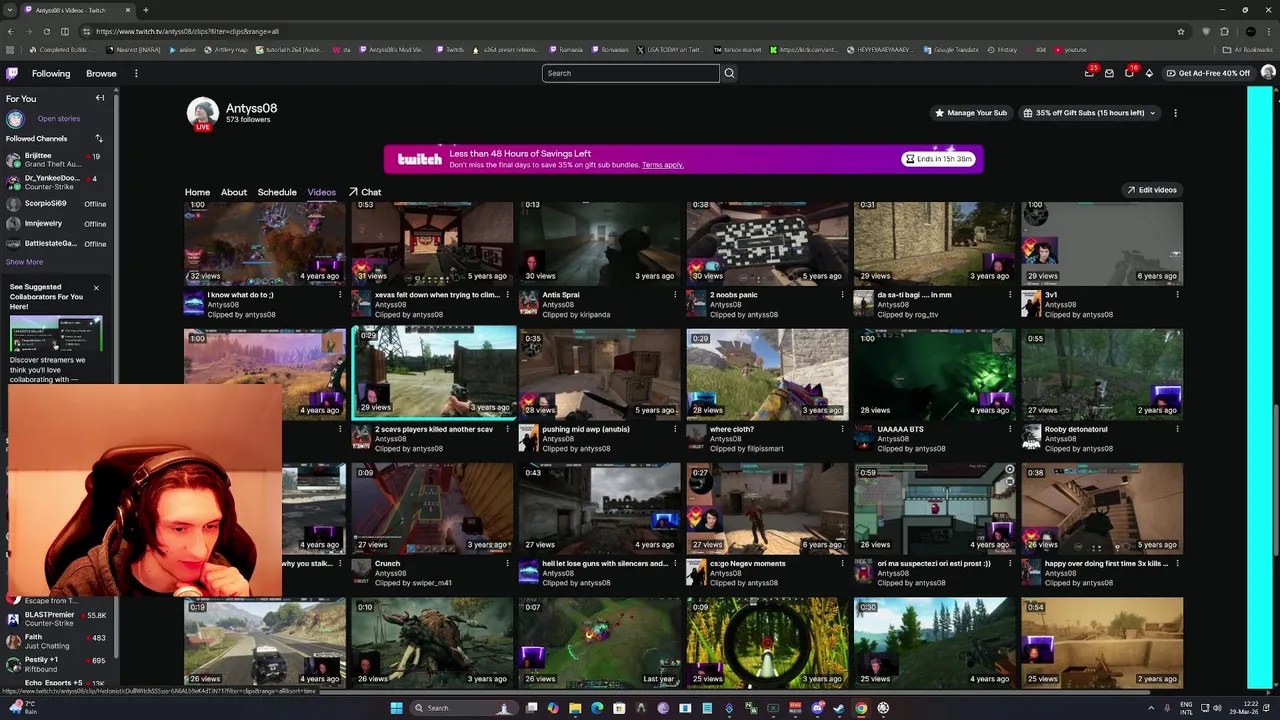Open the user profile avatar menu
Viewport: 1280px width, 720px height.
(1268, 73)
